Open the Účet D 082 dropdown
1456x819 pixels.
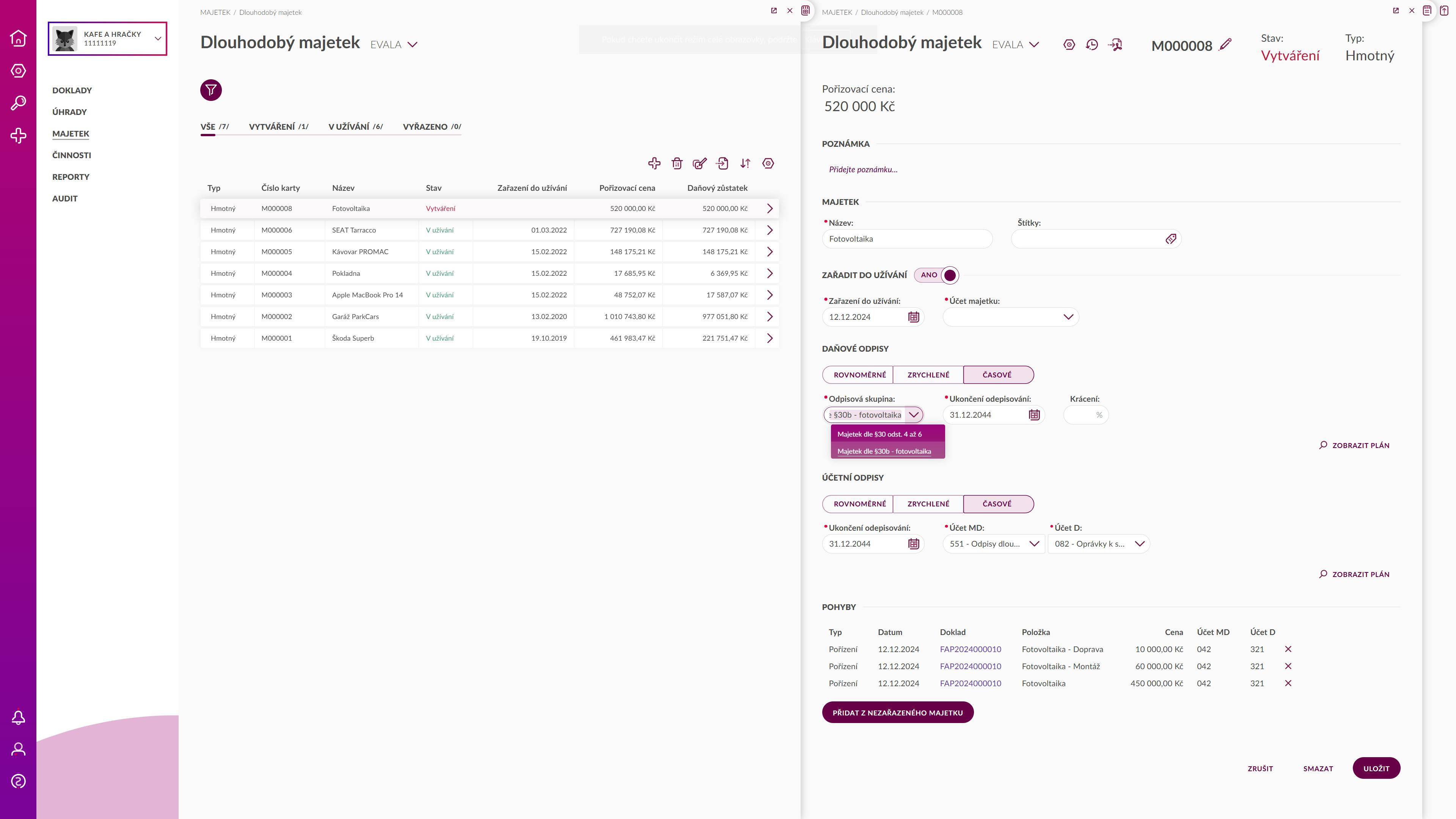pyautogui.click(x=1099, y=544)
